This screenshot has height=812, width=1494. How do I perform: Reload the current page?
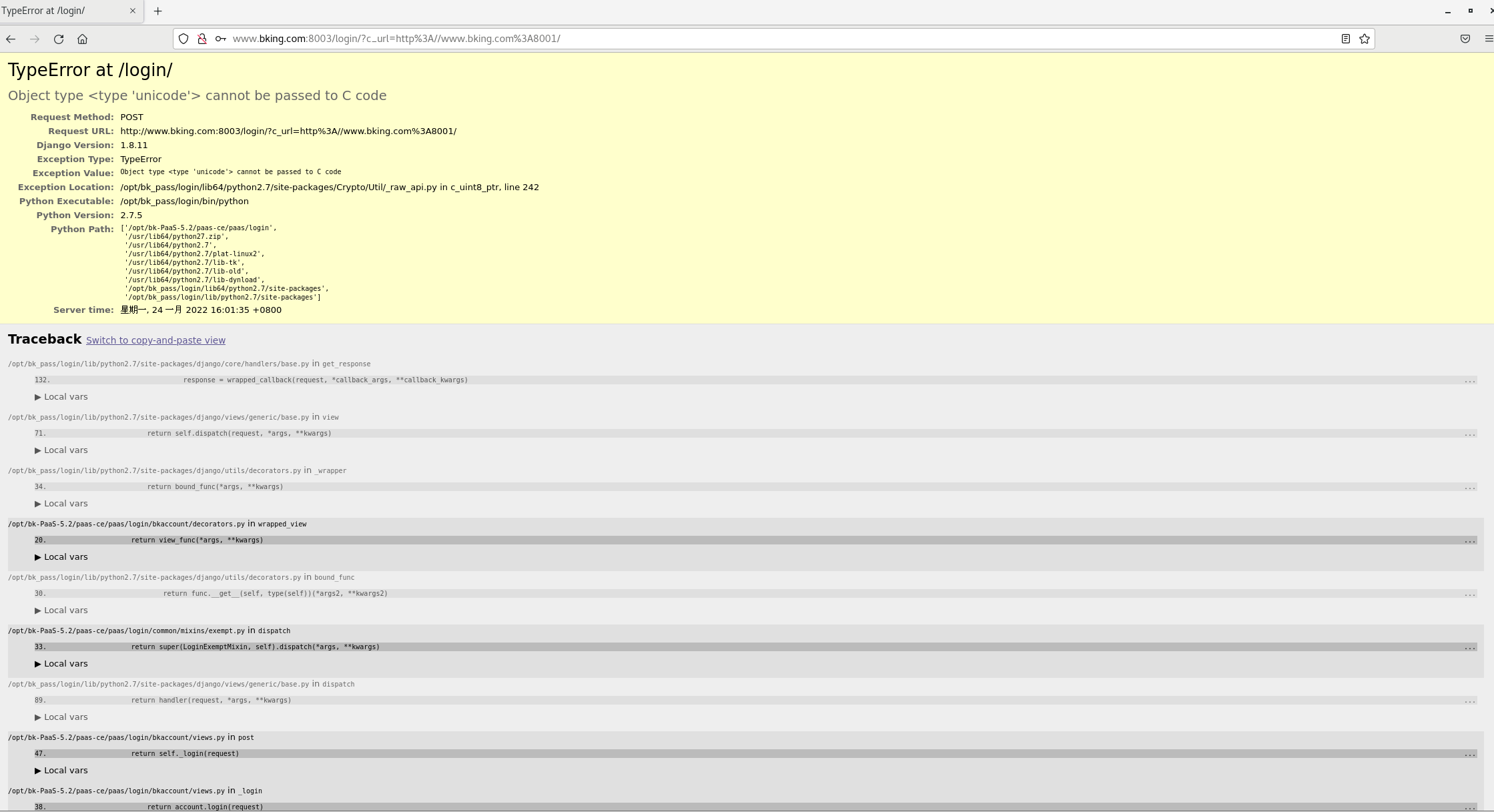pyautogui.click(x=59, y=39)
